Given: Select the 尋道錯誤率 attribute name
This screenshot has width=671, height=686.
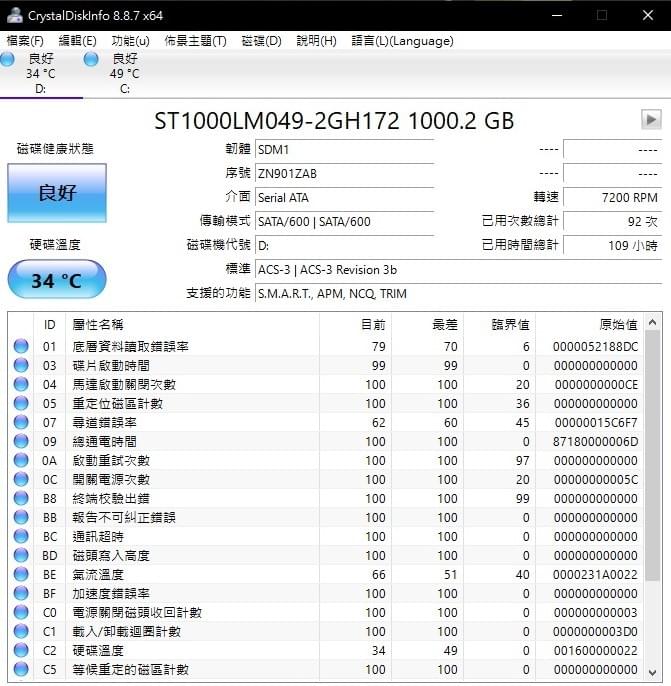Looking at the screenshot, I should [105, 422].
